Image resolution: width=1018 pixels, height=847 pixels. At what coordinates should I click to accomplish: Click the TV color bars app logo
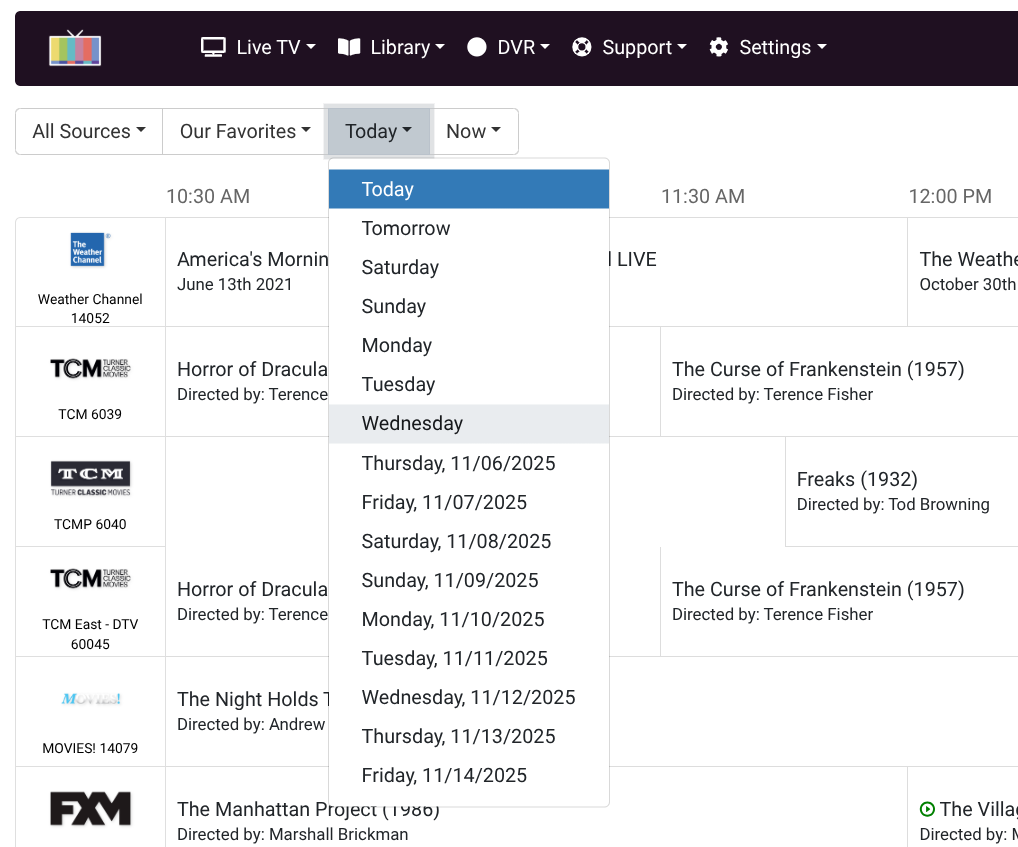tap(75, 48)
